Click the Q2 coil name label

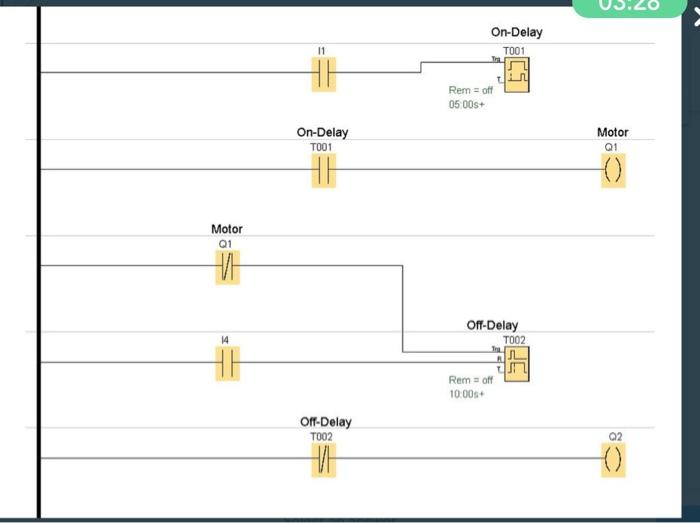615,437
